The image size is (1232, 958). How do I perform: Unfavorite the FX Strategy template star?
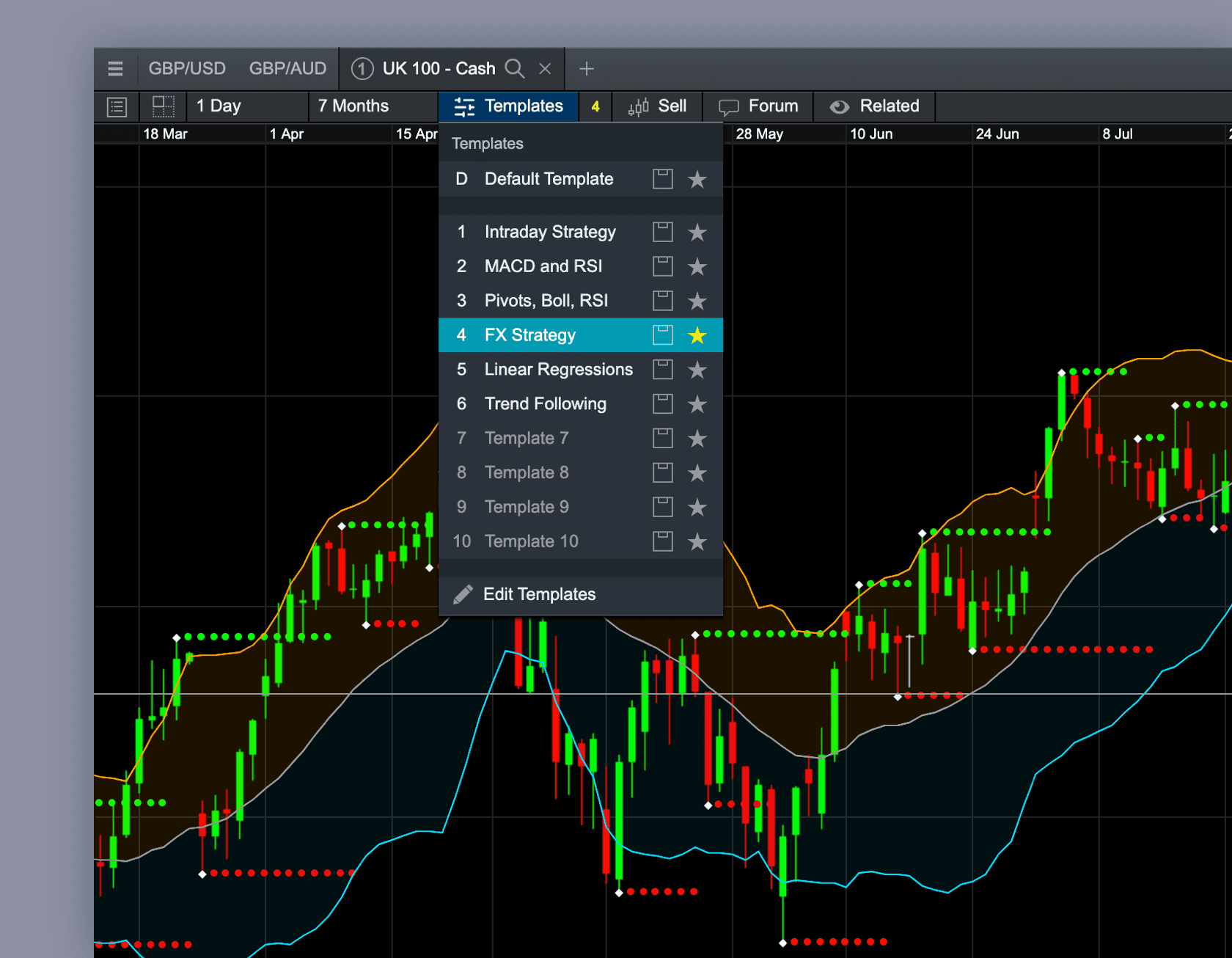(x=697, y=336)
